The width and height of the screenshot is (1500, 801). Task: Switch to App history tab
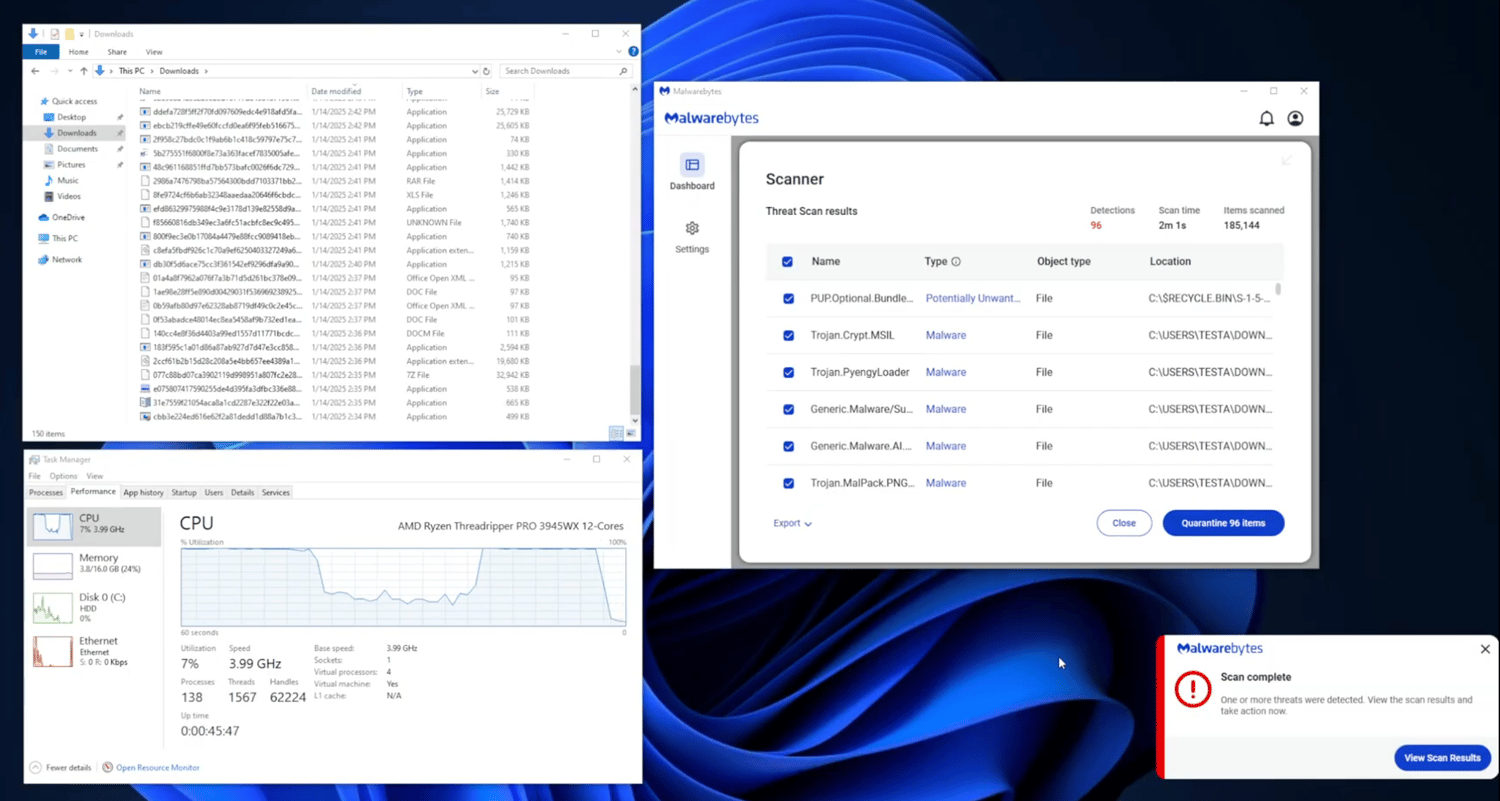tap(143, 492)
